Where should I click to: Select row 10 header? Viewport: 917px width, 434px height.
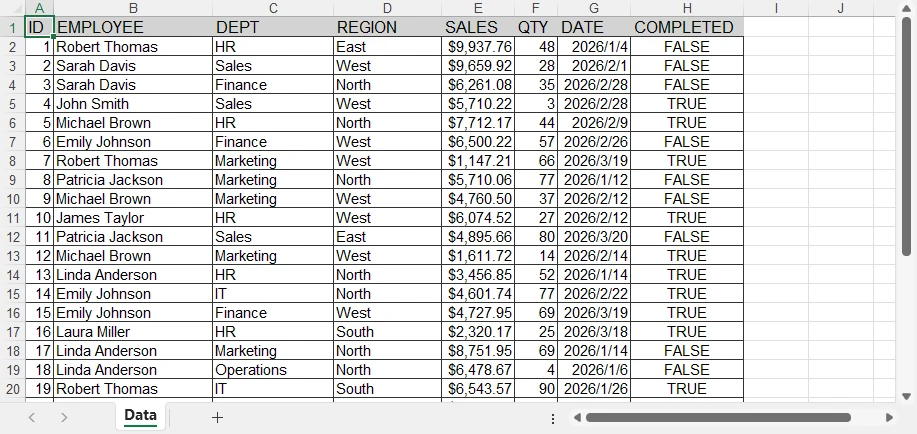tap(12, 199)
